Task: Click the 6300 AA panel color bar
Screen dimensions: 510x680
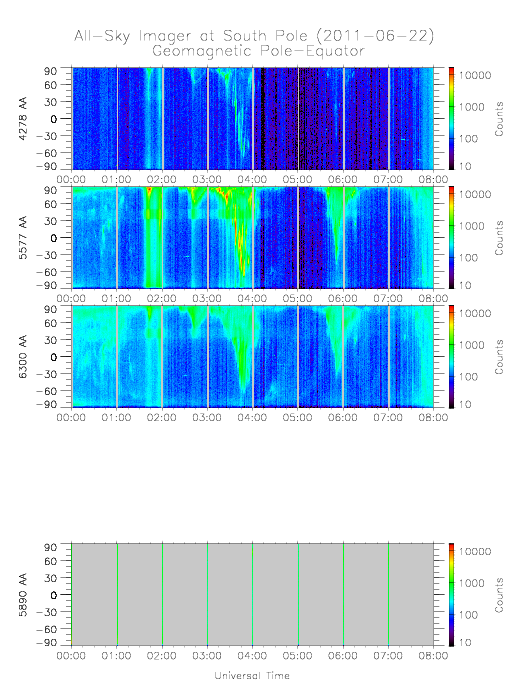Action: coord(451,356)
